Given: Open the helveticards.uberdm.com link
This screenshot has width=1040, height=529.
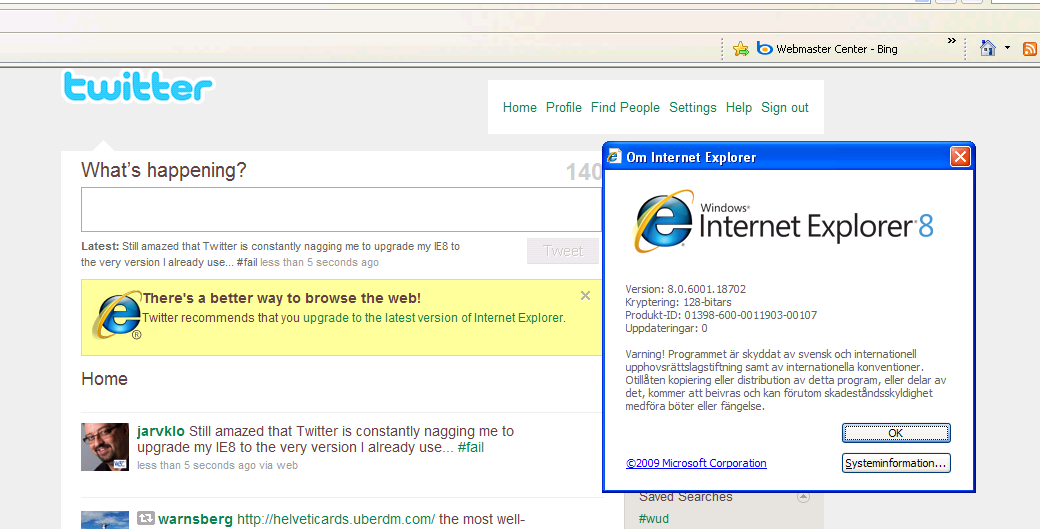Looking at the screenshot, I should (336, 519).
